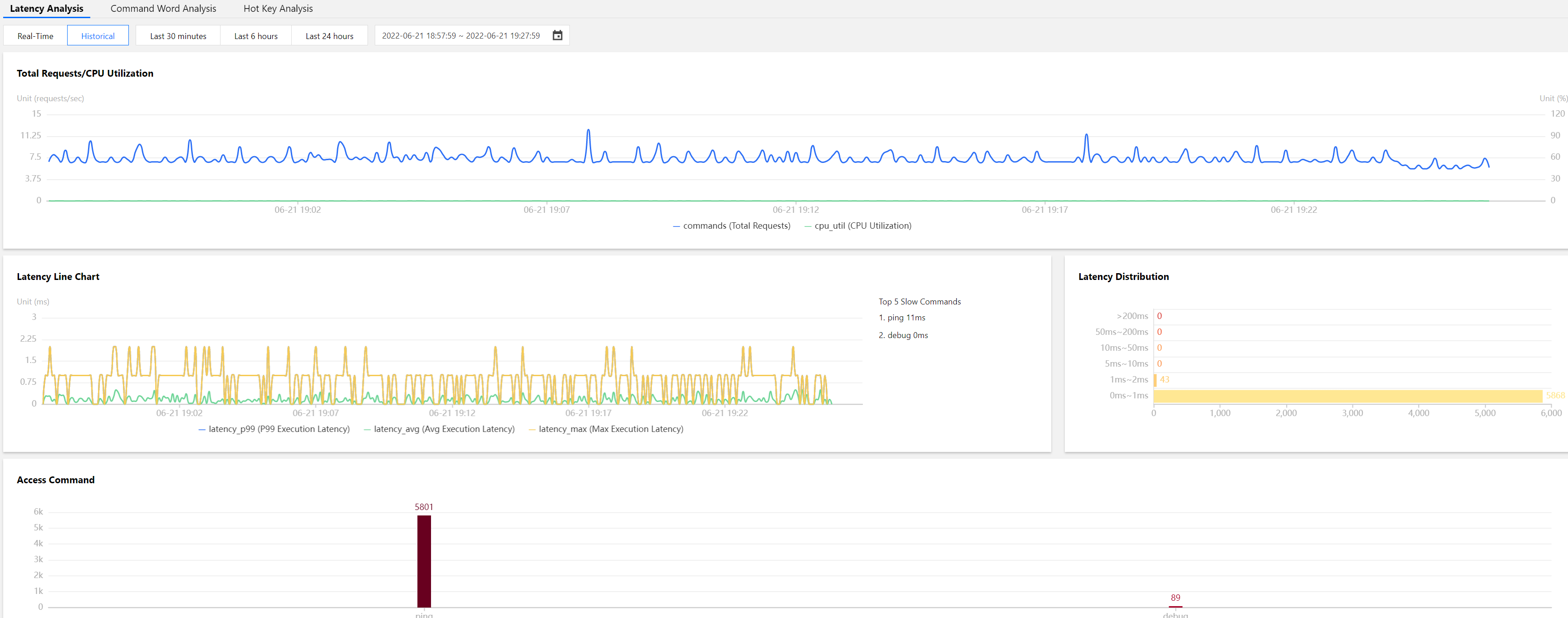This screenshot has width=1568, height=618.
Task: Toggle the latency_p99 legend entry
Action: click(x=274, y=429)
